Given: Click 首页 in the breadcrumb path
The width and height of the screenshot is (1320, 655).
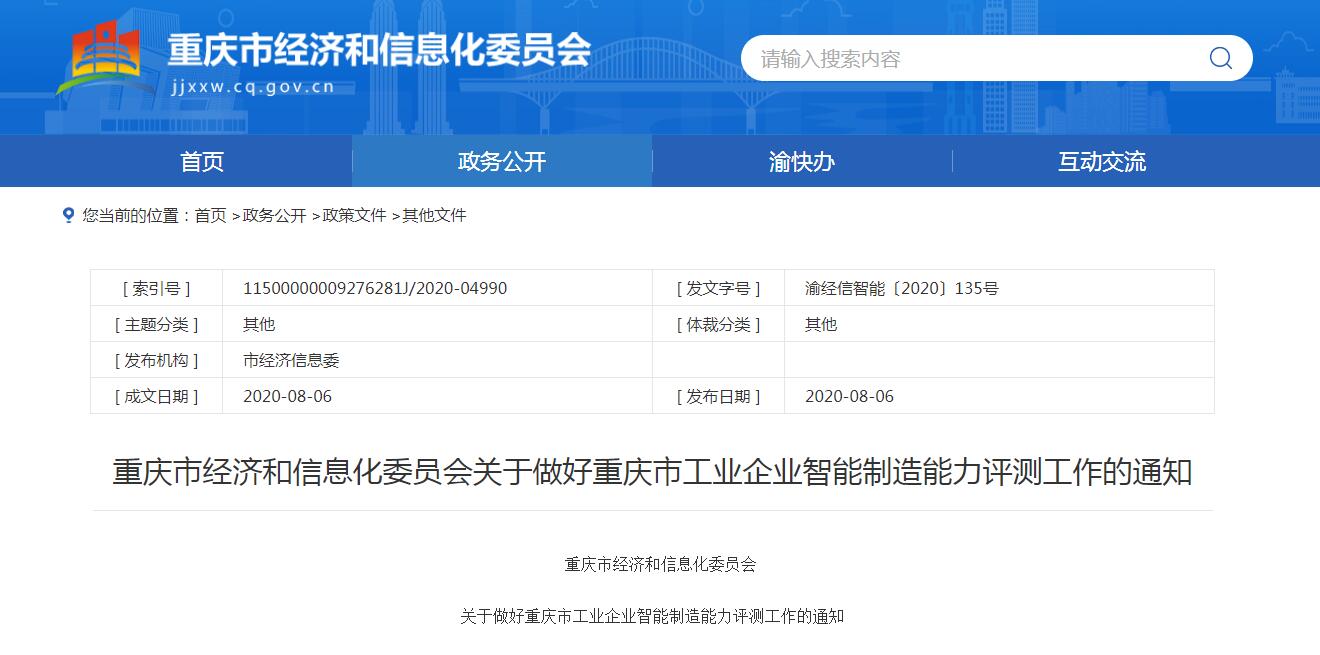Looking at the screenshot, I should 210,216.
